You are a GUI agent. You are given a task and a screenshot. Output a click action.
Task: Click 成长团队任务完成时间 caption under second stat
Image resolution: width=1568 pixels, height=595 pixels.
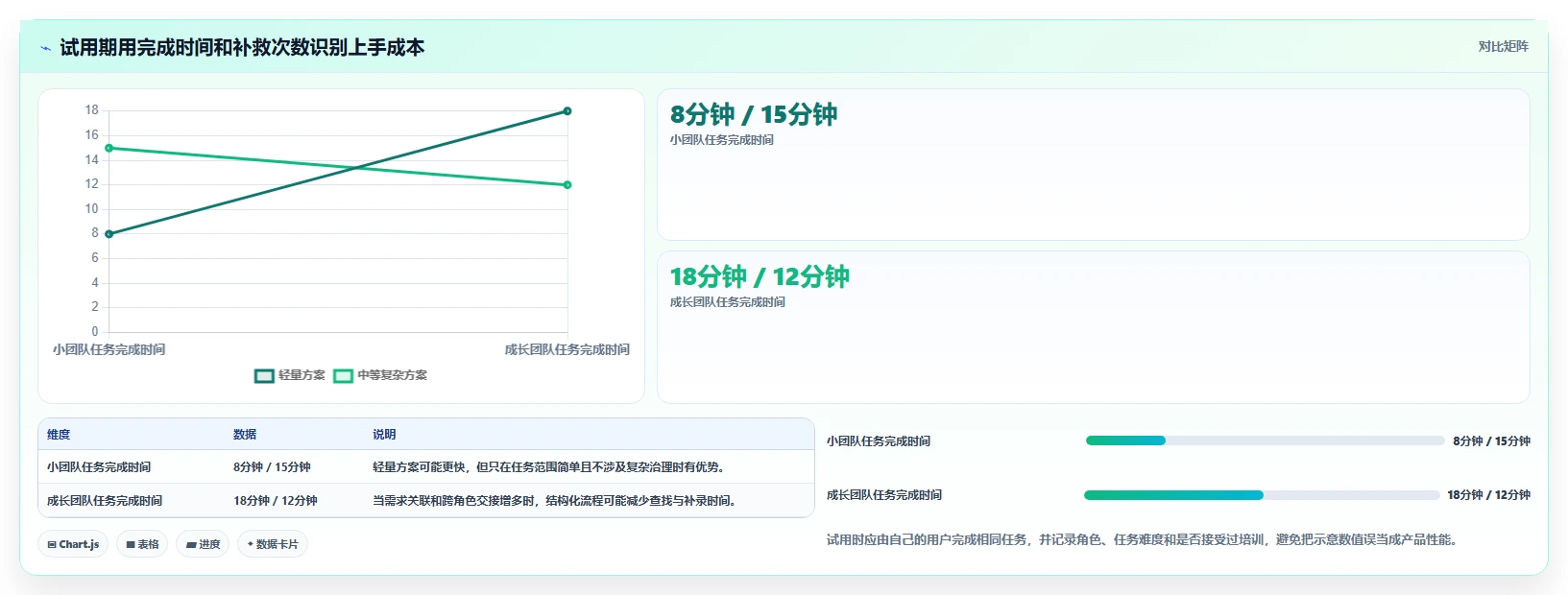pyautogui.click(x=728, y=302)
